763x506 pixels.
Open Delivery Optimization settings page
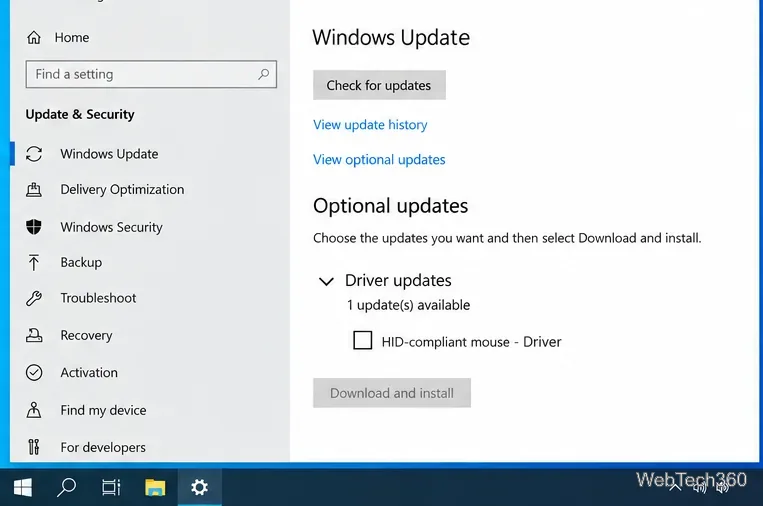click(122, 189)
